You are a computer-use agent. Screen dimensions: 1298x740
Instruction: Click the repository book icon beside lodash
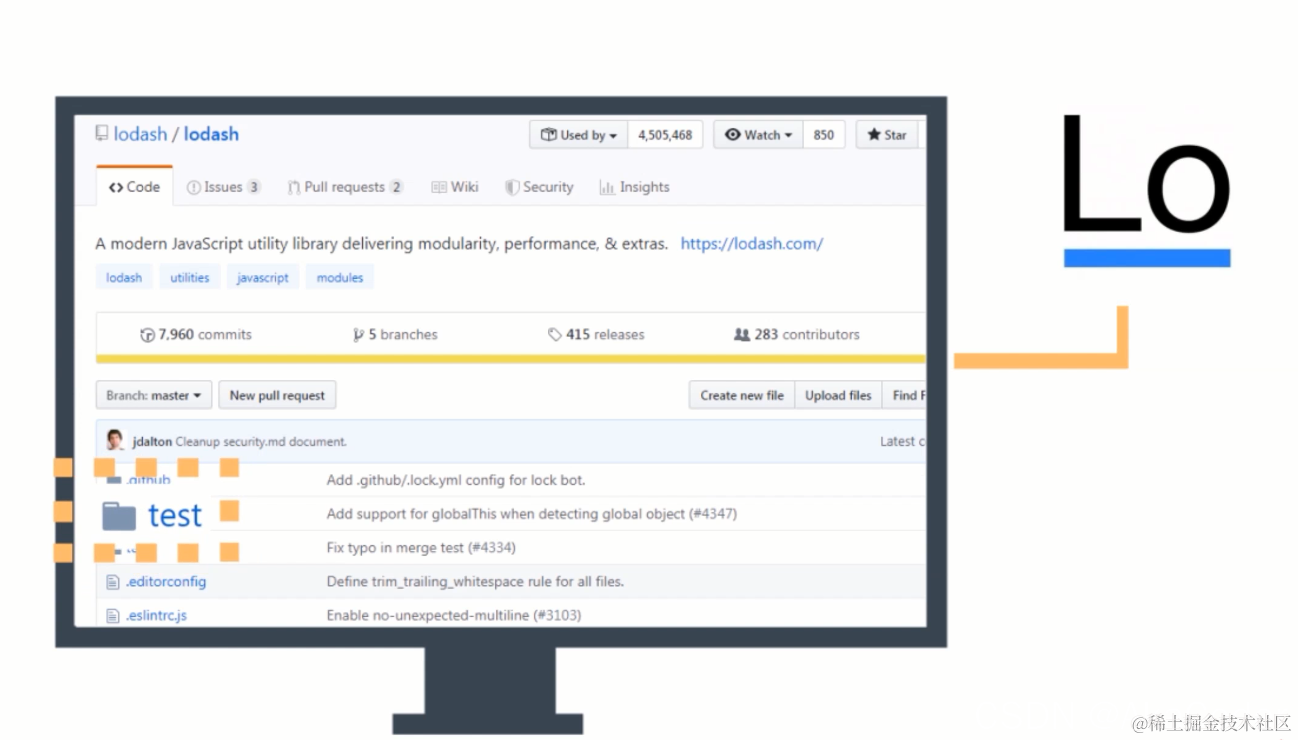[102, 133]
